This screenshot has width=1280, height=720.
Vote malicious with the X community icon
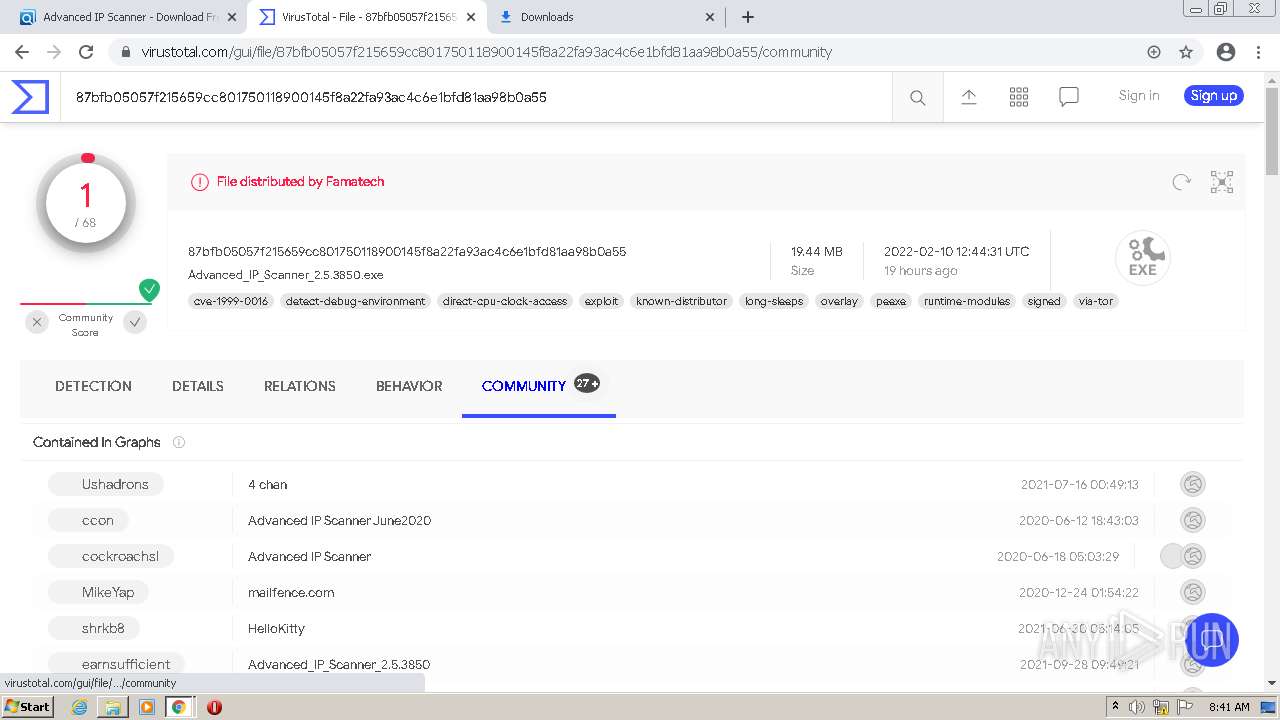(x=37, y=322)
